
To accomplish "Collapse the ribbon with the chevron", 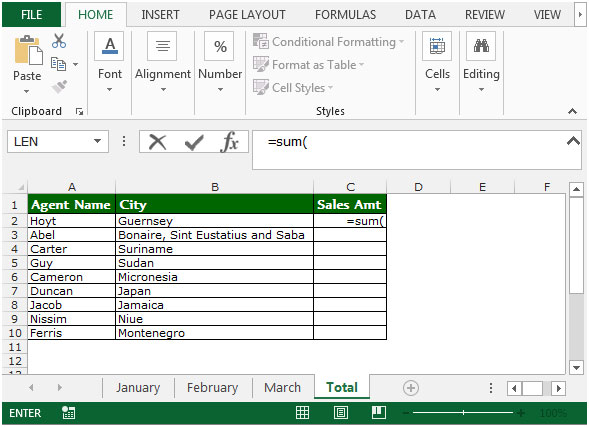I will click(572, 111).
